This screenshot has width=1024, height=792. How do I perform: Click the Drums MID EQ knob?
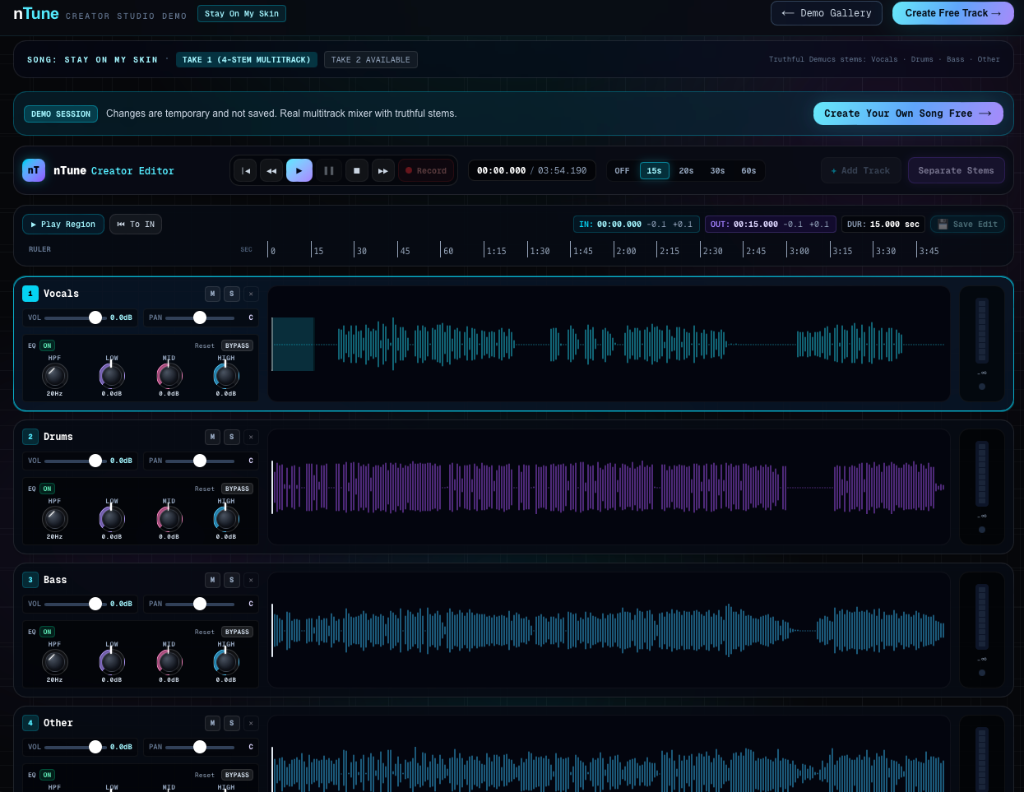point(169,518)
